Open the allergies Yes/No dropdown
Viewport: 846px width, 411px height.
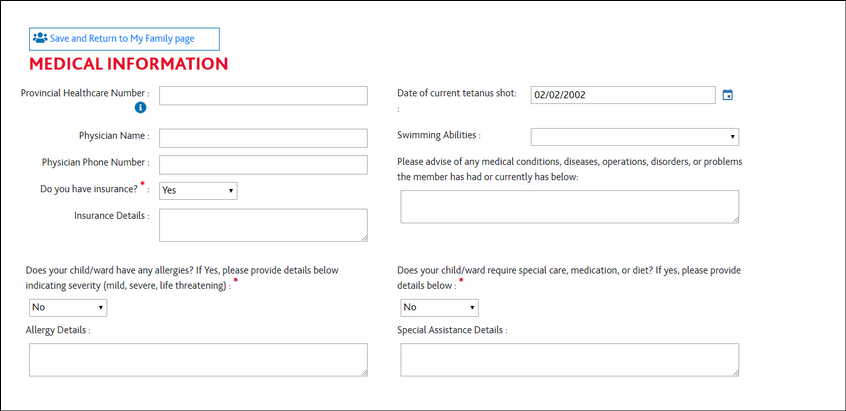pos(68,307)
